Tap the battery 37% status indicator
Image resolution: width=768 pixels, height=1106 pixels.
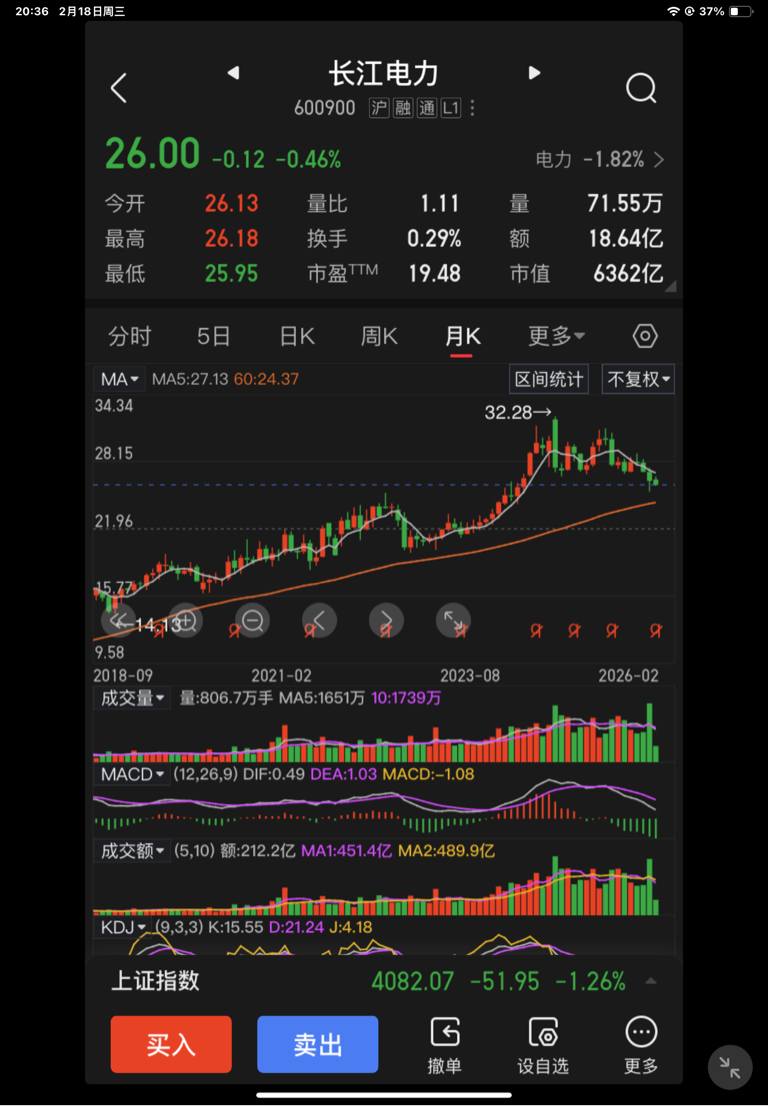(x=725, y=11)
